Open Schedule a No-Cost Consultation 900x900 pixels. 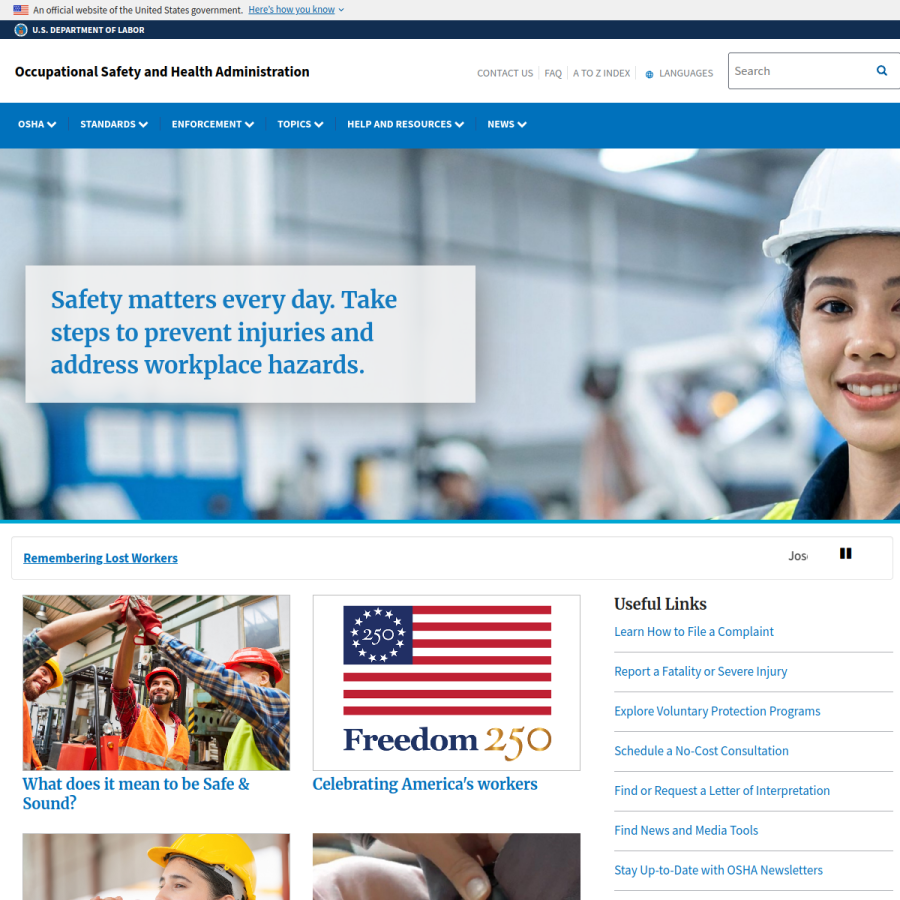pos(701,751)
